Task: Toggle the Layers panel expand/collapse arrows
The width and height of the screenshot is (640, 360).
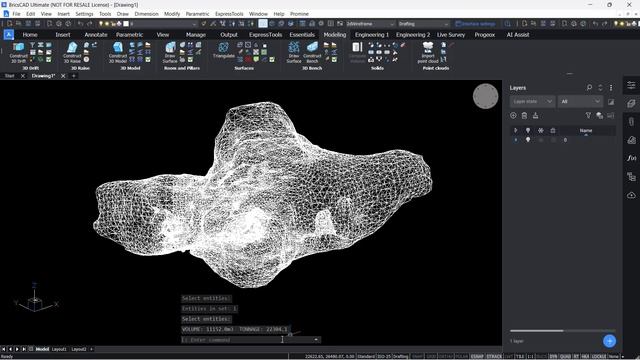Action: click(600, 88)
